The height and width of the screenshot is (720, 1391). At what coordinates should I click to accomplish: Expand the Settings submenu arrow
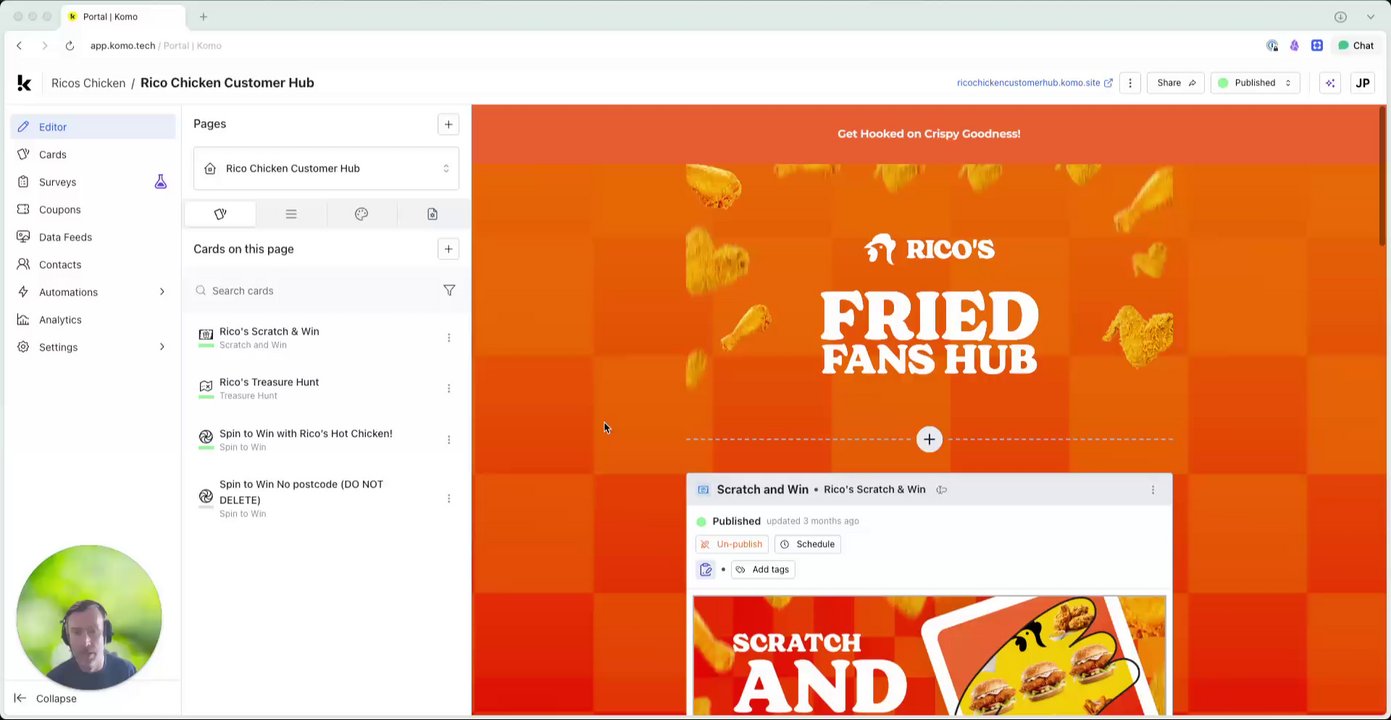[162, 347]
